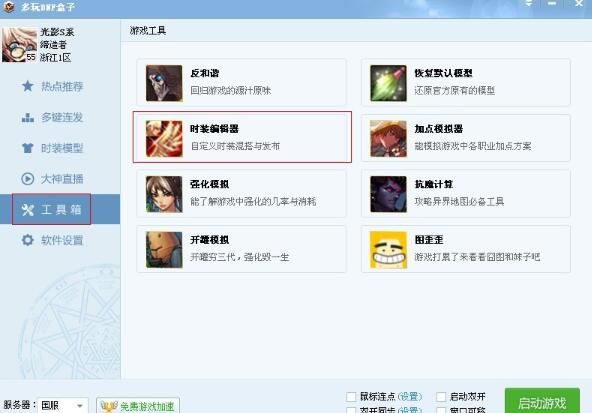Switch to 热点推荐 in the sidebar
The height and width of the screenshot is (413, 592).
pyautogui.click(x=53, y=86)
